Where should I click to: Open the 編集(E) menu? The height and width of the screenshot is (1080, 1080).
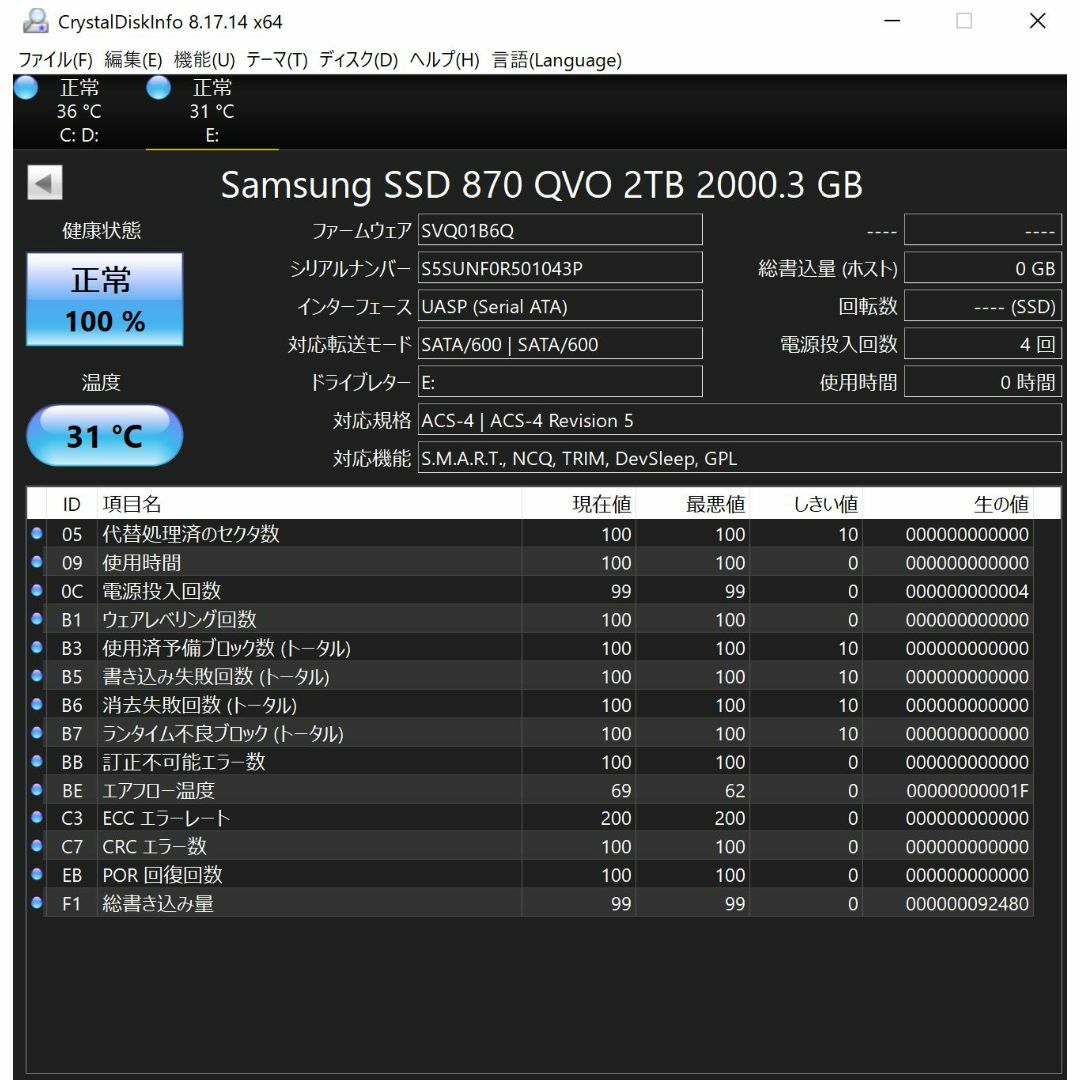pos(133,60)
